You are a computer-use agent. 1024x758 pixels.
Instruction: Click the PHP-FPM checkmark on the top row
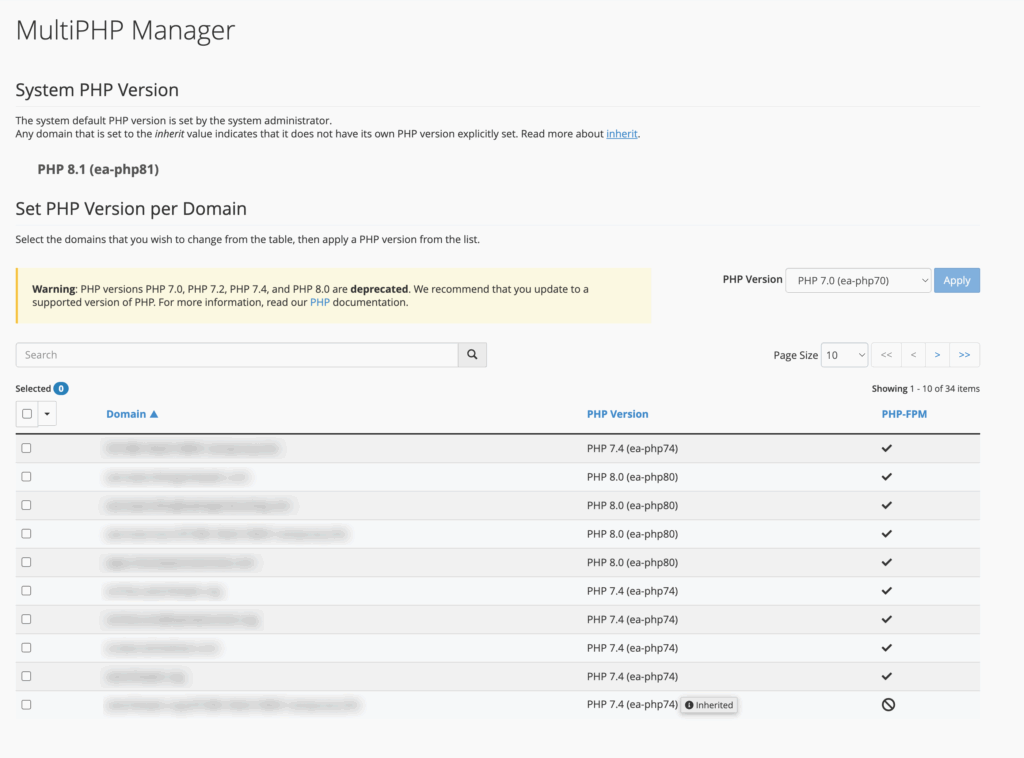click(886, 448)
